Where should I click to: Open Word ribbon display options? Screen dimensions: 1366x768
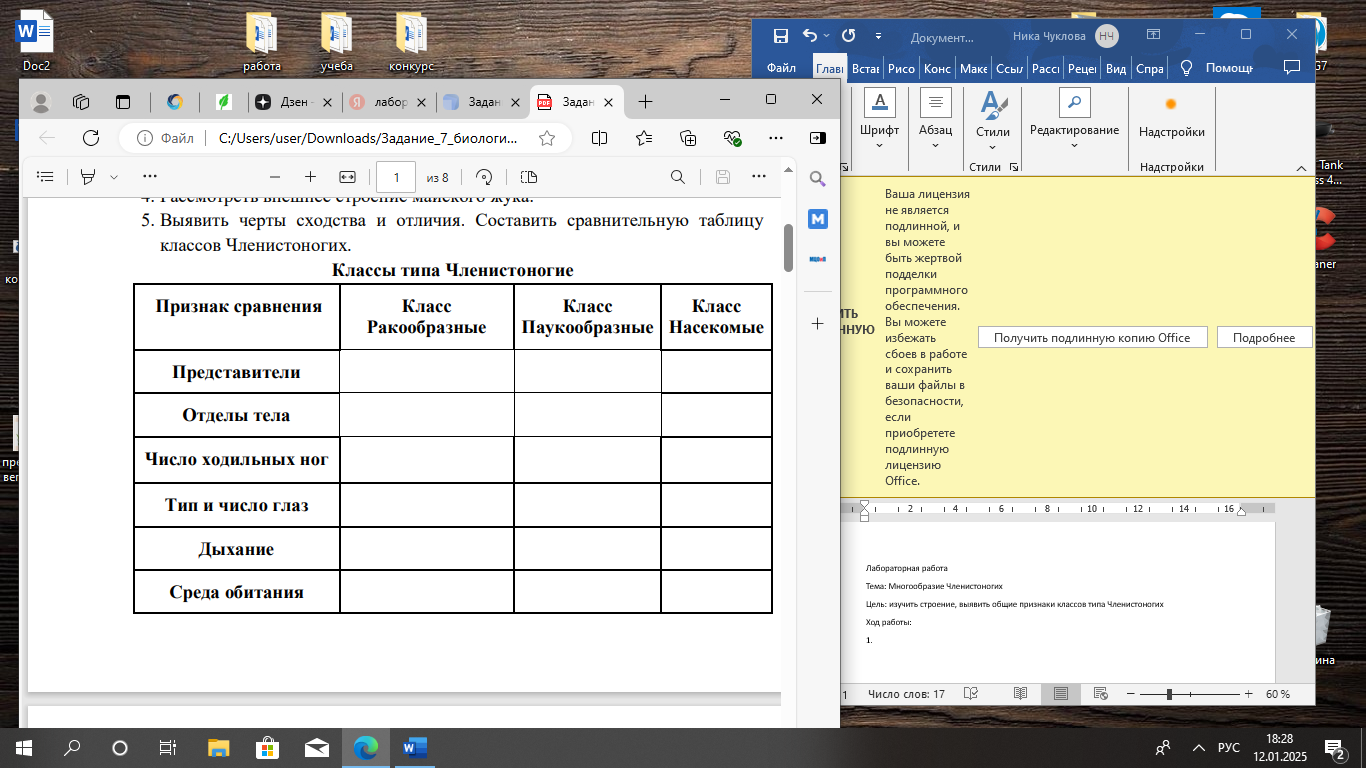(x=1153, y=35)
